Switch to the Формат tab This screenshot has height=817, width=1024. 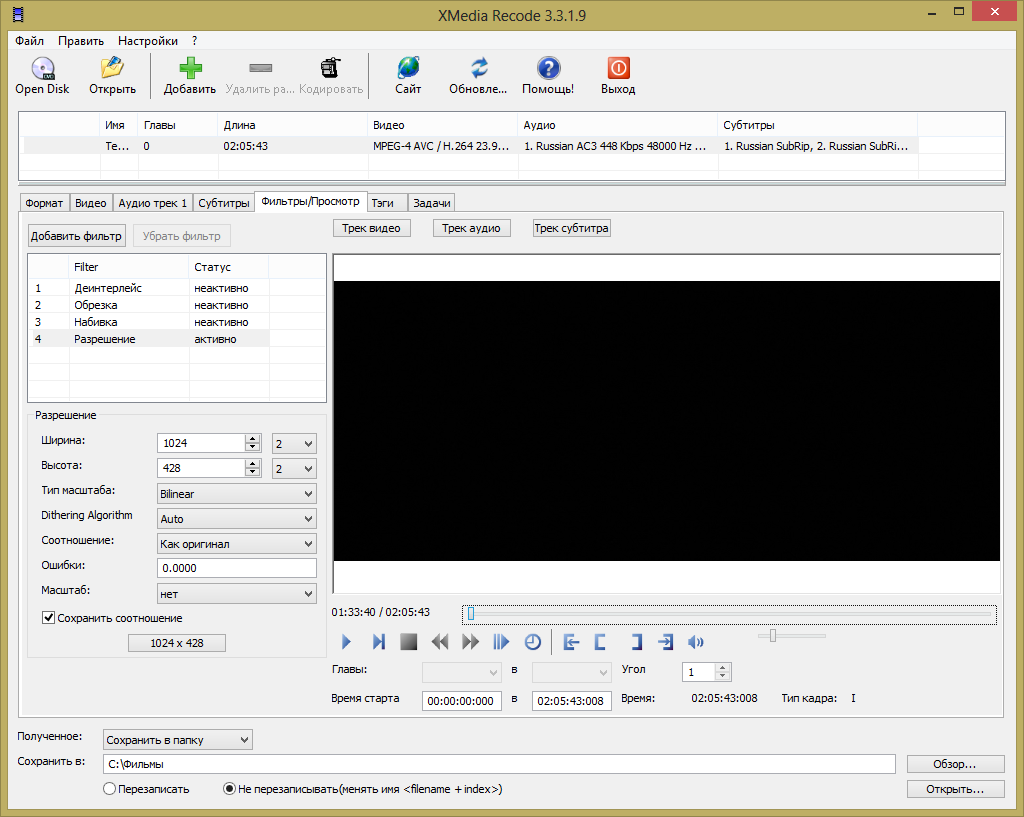[x=44, y=203]
